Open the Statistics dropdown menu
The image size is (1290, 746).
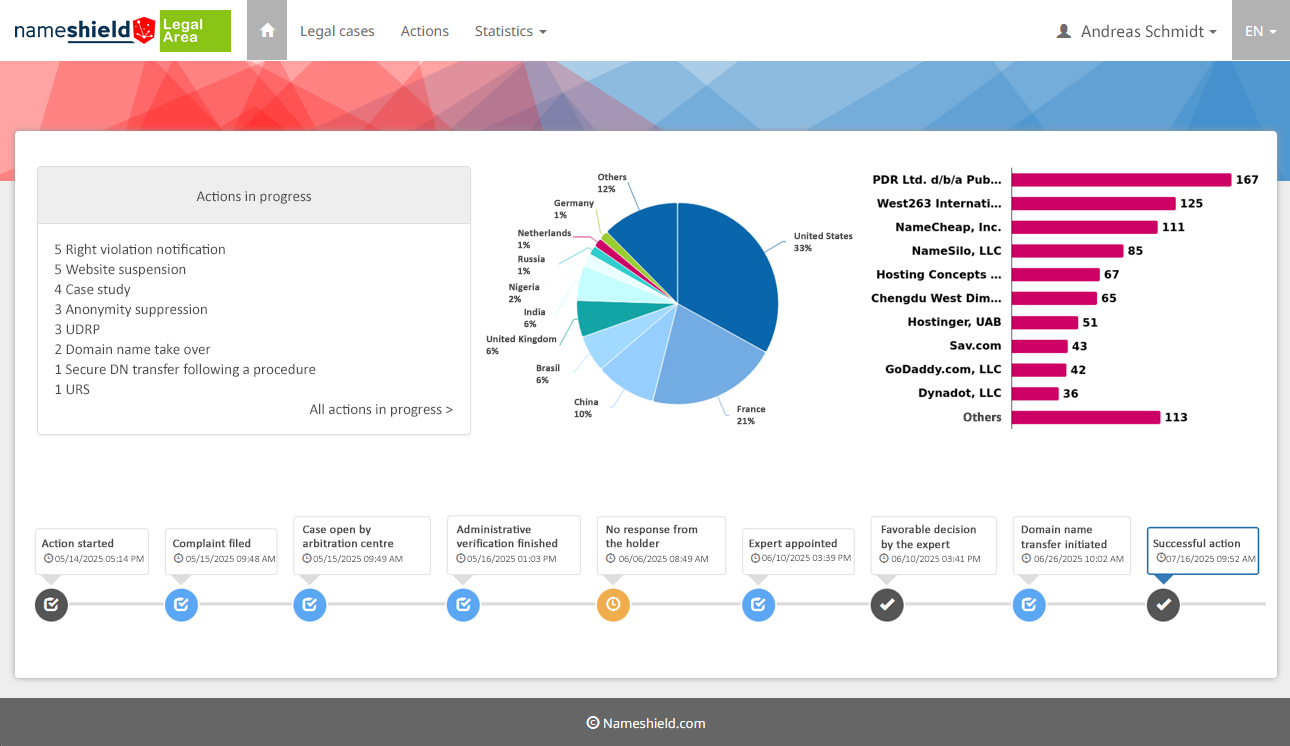pos(510,31)
